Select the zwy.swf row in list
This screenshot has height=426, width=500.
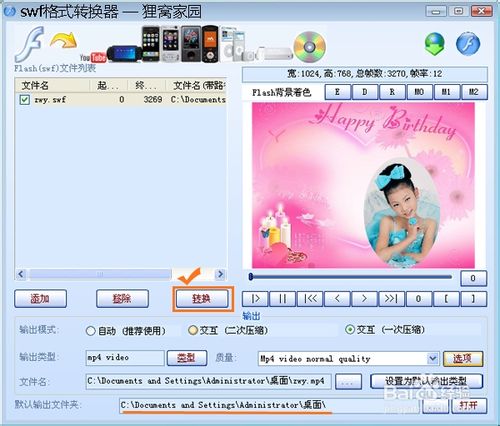click(x=121, y=99)
